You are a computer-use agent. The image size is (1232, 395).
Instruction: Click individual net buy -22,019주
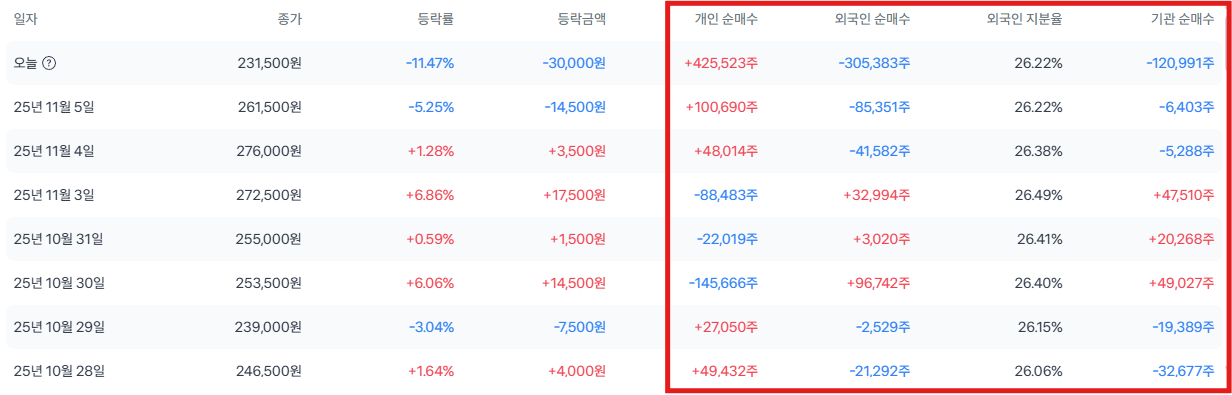pos(727,239)
